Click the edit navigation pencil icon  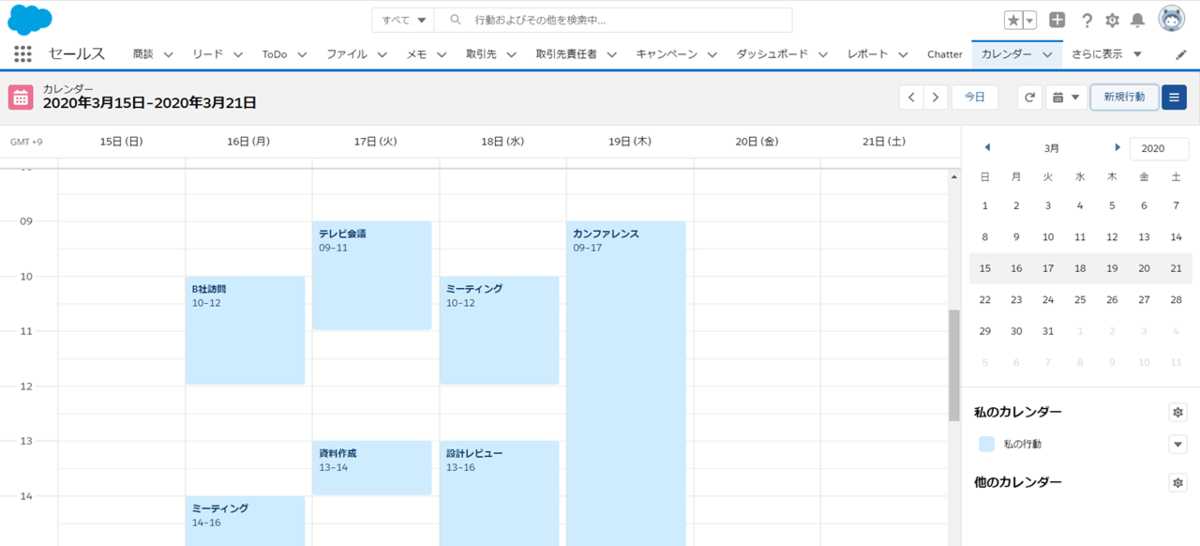click(x=1180, y=54)
